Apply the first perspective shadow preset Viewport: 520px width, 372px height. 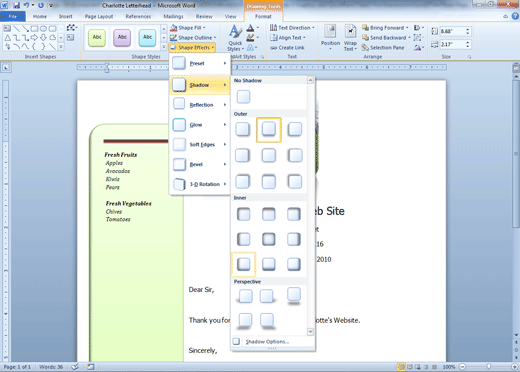coord(245,296)
